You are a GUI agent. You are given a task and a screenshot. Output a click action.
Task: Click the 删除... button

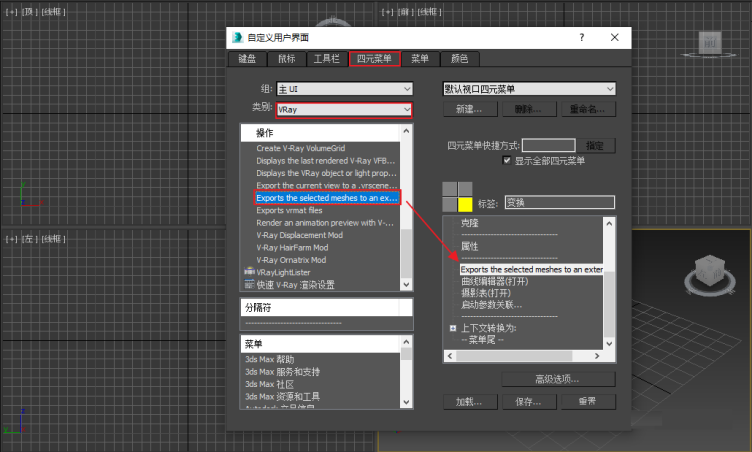point(528,109)
